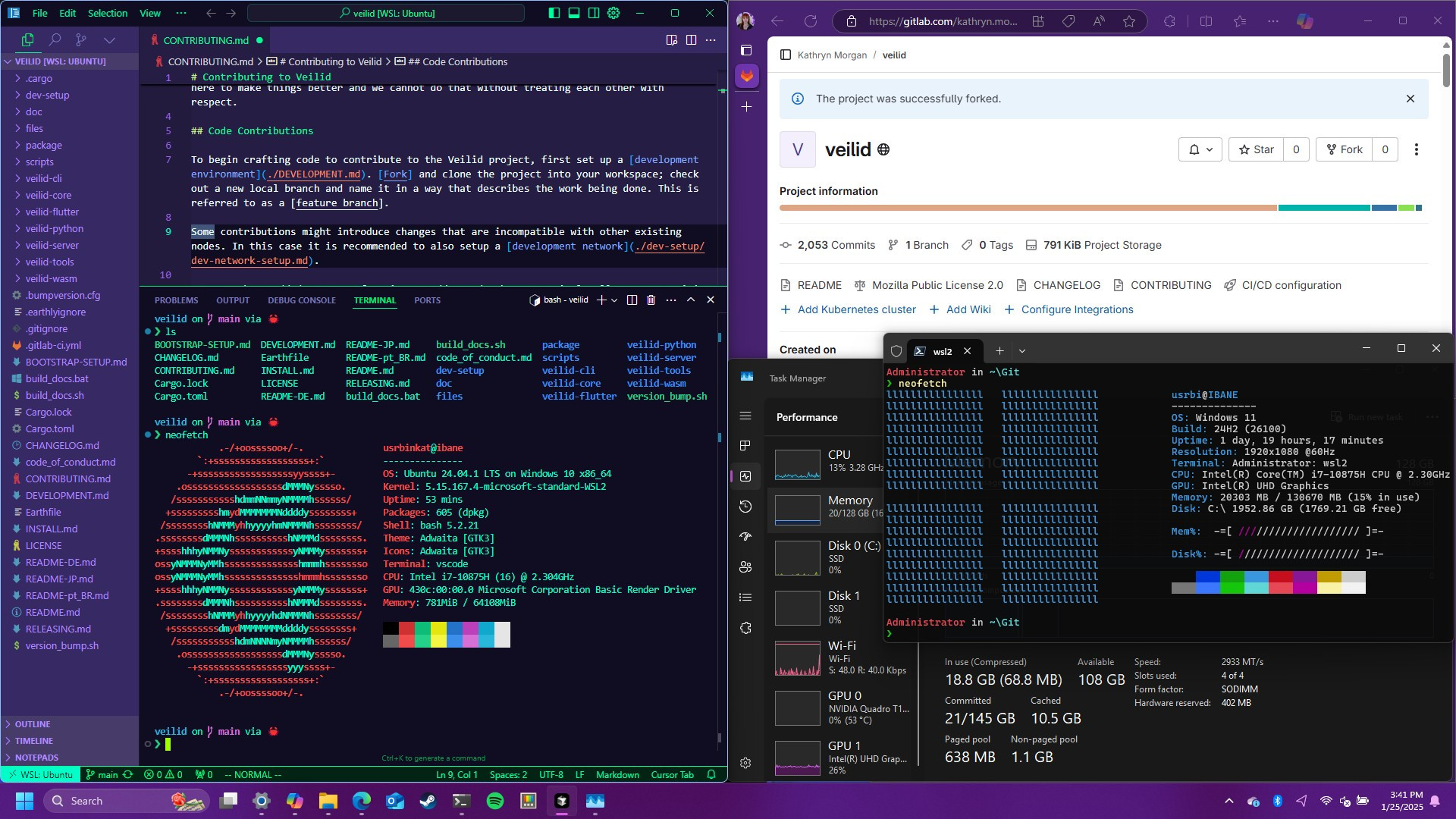Viewport: 1456px width, 819px height.
Task: Open Edge extensions puzzle icon
Action: tap(1169, 21)
